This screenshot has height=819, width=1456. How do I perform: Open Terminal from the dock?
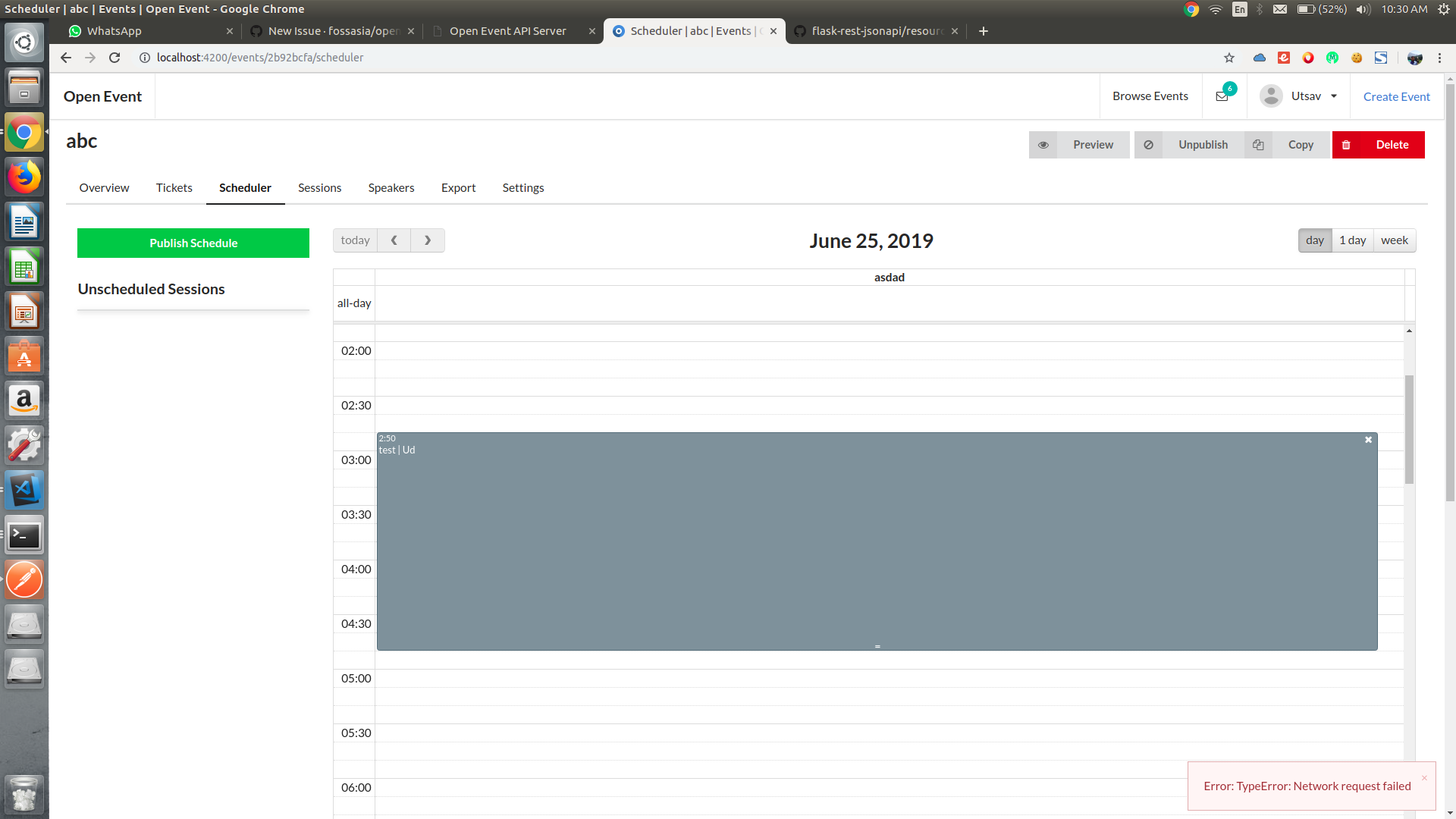coord(24,535)
